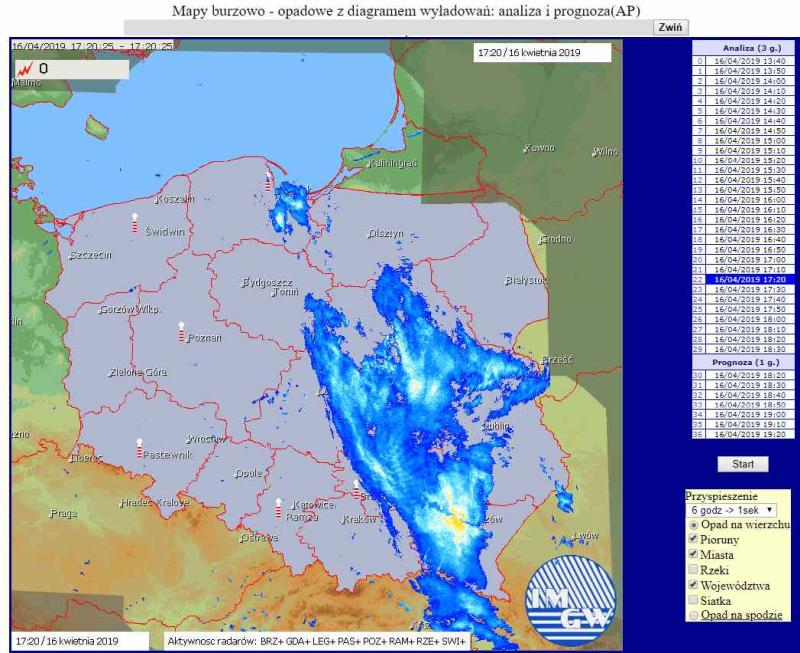This screenshot has height=653, width=800.
Task: Click the radar station icon above Pastewnik
Action: (139, 447)
